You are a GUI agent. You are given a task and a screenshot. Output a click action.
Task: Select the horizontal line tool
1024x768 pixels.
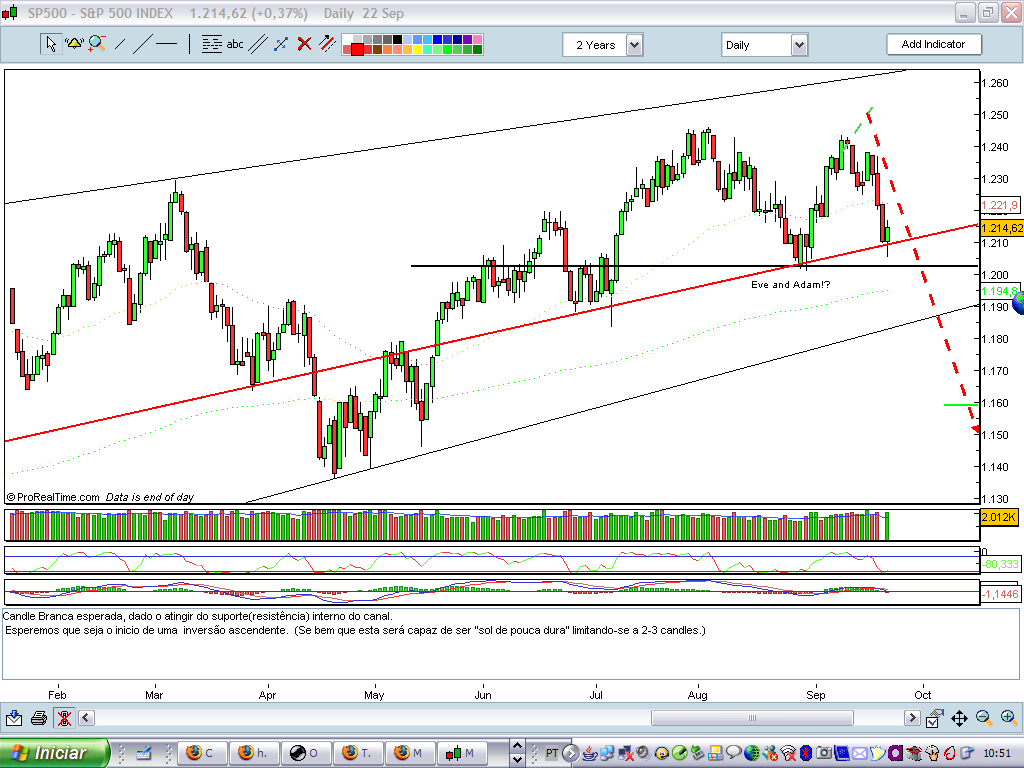click(x=164, y=43)
